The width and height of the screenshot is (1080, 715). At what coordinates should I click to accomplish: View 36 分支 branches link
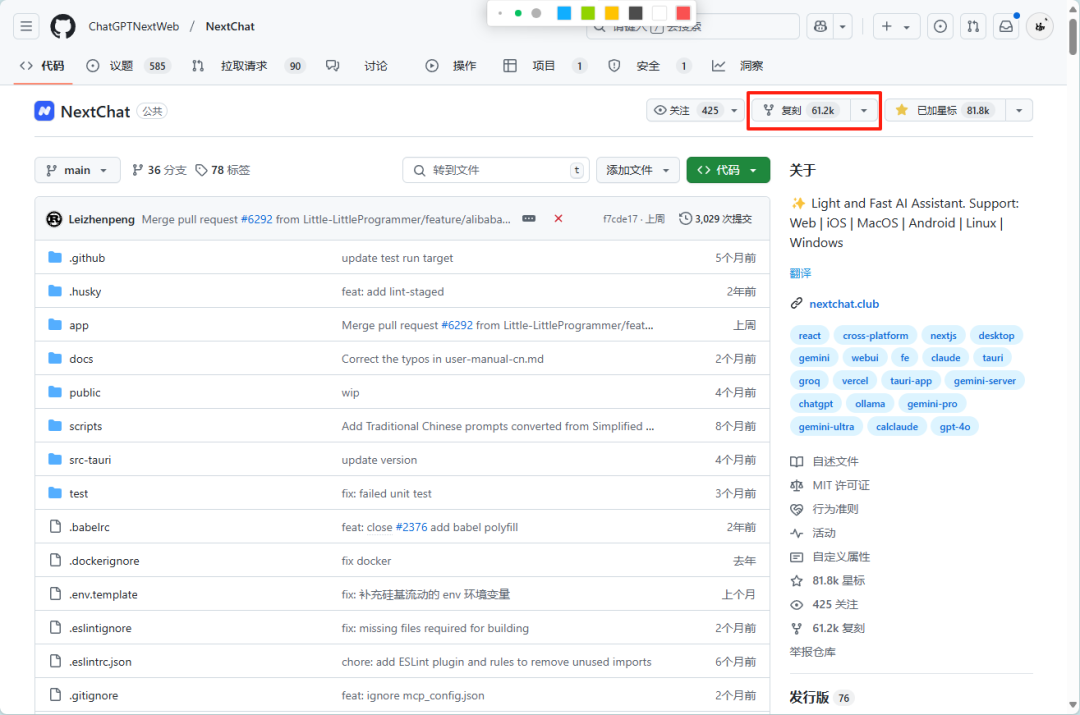tap(159, 170)
